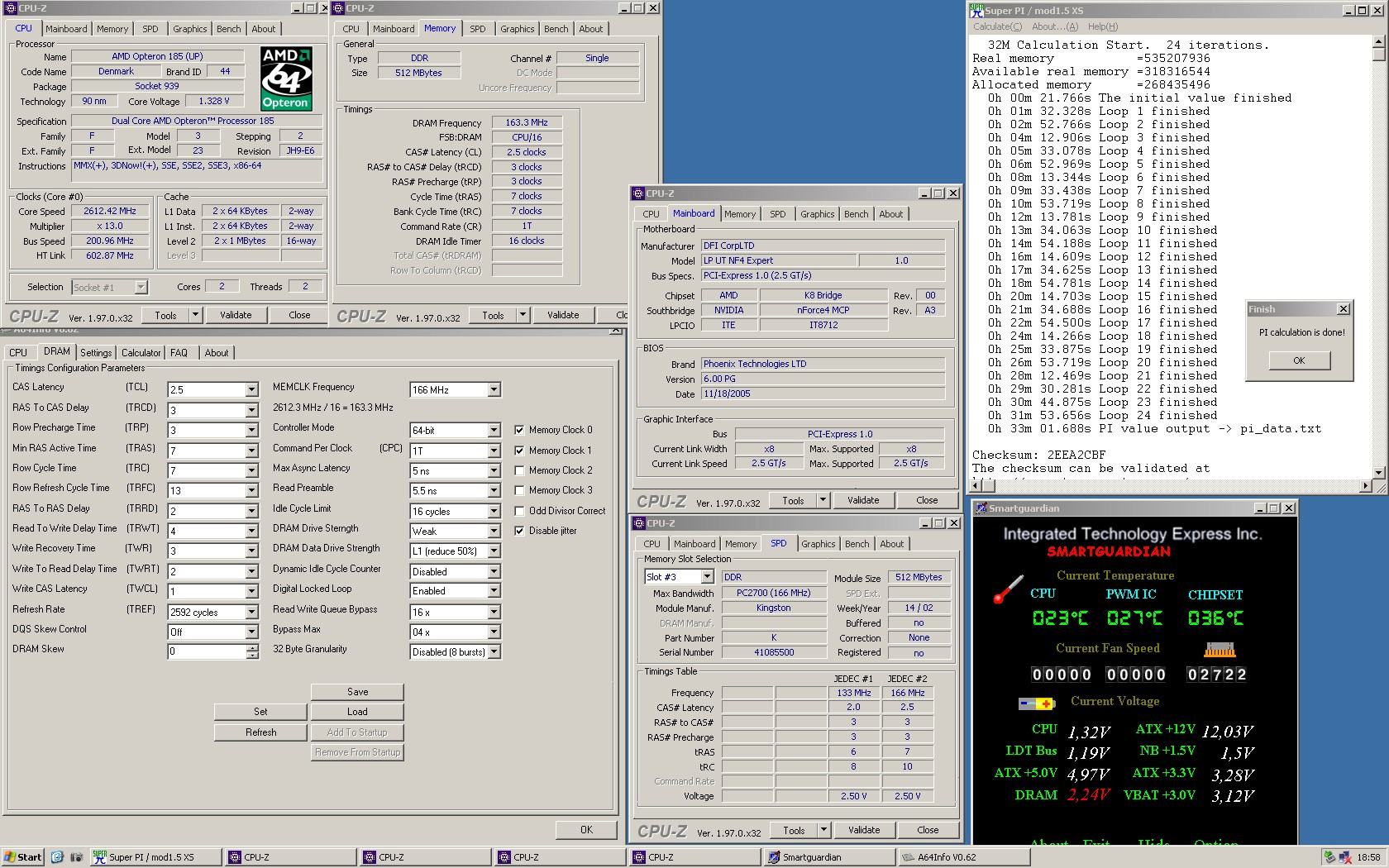
Task: Open 32 Byte Granularity dropdown
Action: coord(494,652)
